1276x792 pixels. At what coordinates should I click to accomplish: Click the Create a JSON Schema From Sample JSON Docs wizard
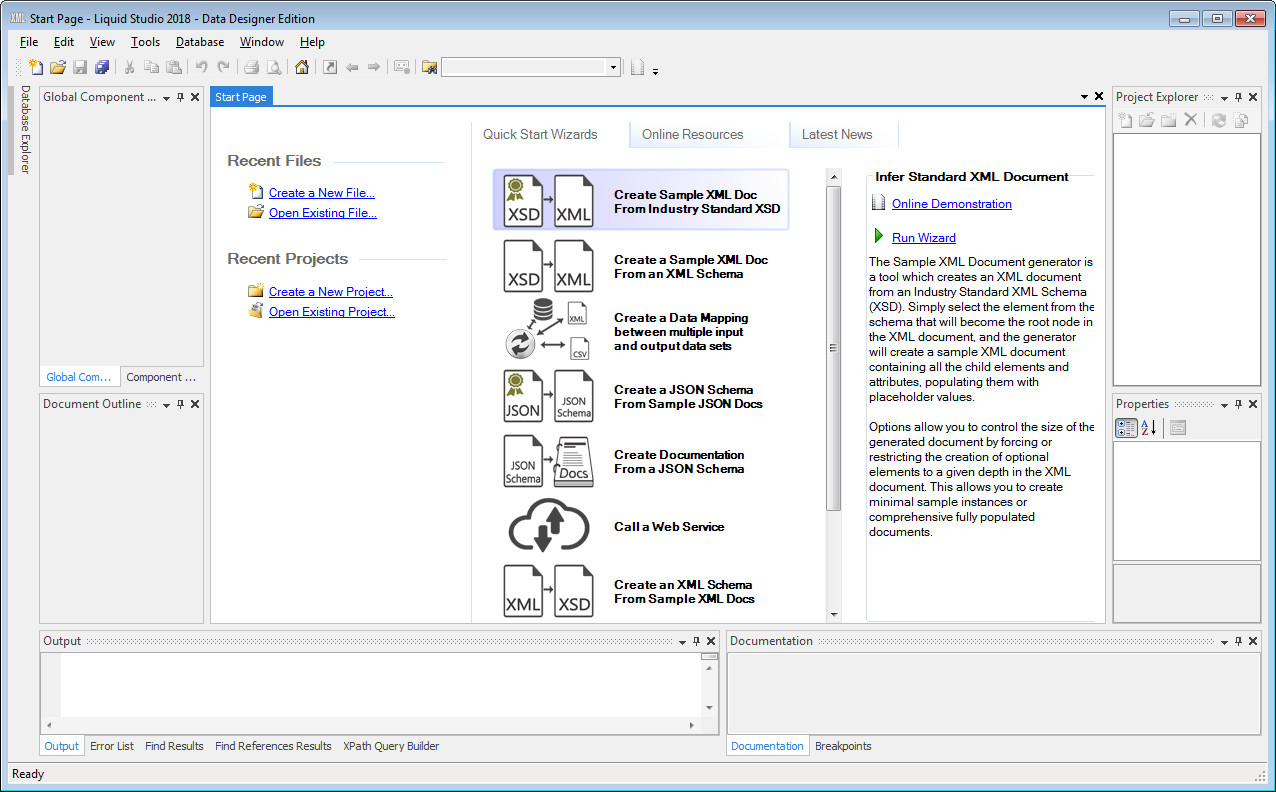tap(640, 397)
